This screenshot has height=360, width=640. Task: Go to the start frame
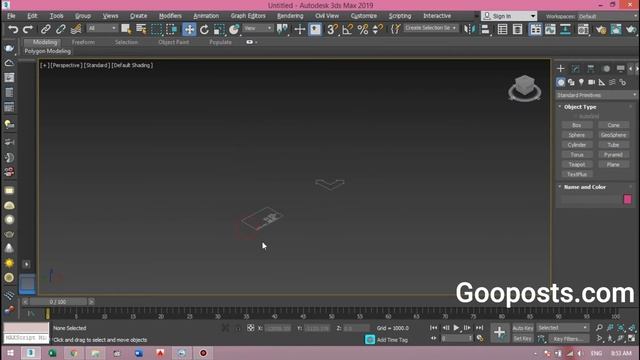pos(433,328)
